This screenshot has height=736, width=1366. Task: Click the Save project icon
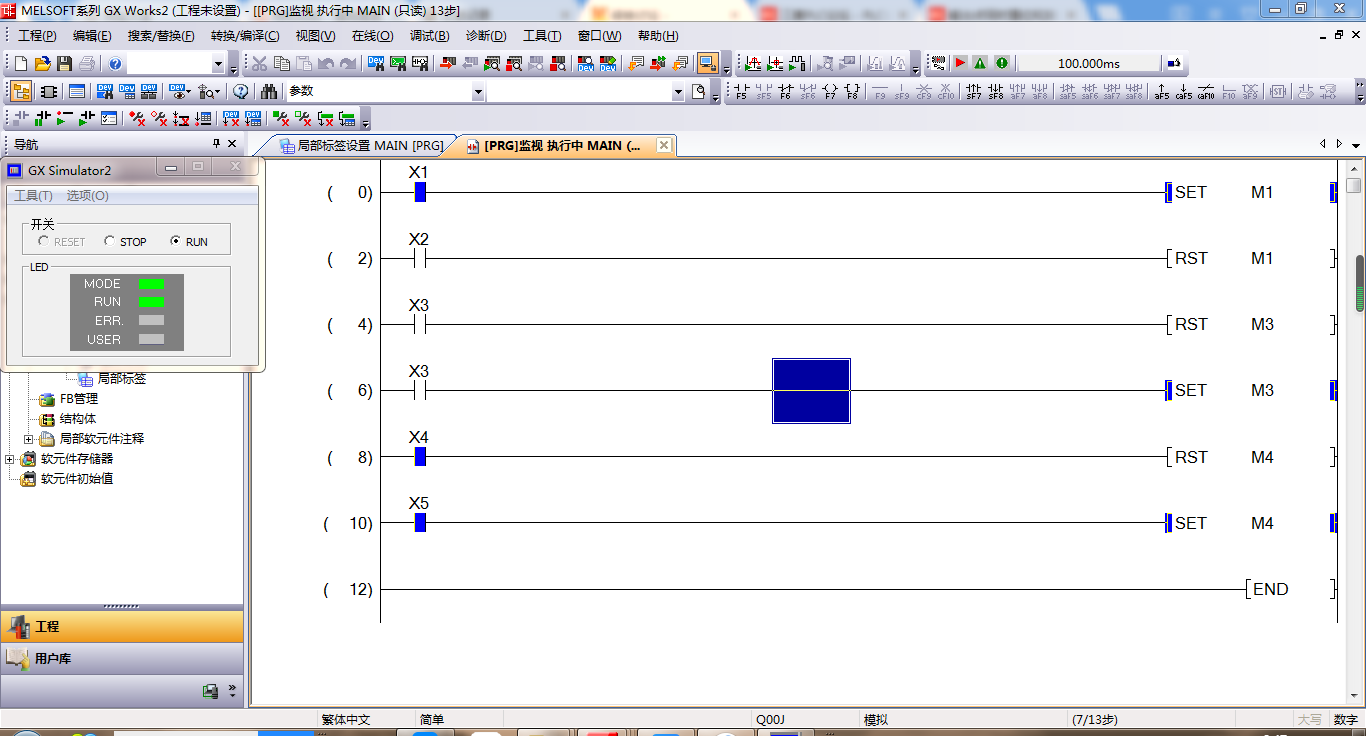coord(64,64)
